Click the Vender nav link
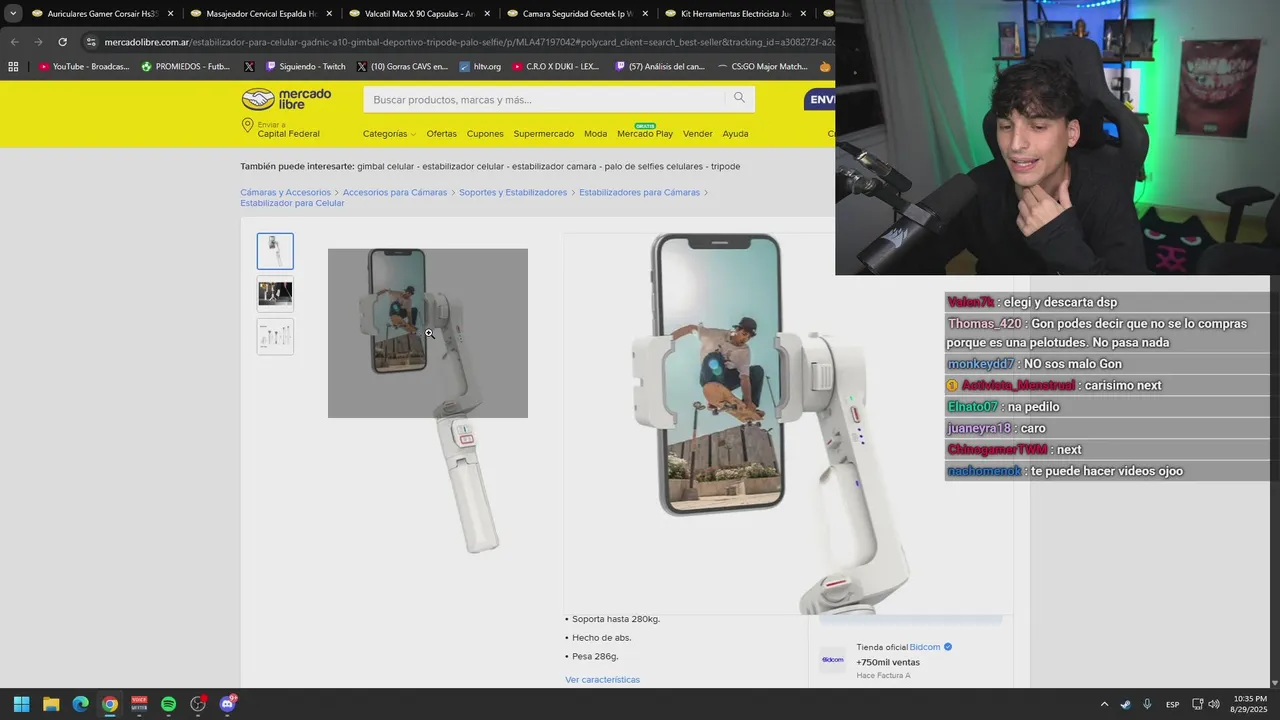1280x720 pixels. (698, 134)
